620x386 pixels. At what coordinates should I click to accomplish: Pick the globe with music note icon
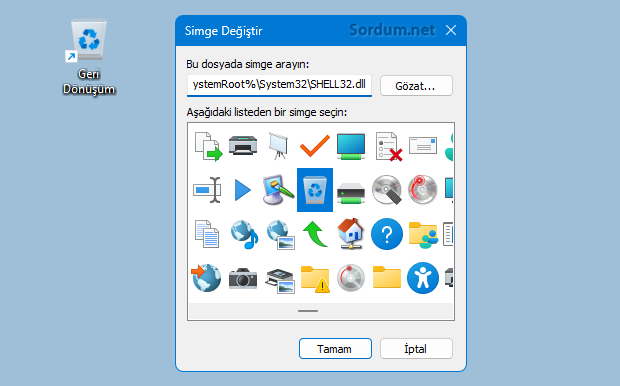[244, 234]
